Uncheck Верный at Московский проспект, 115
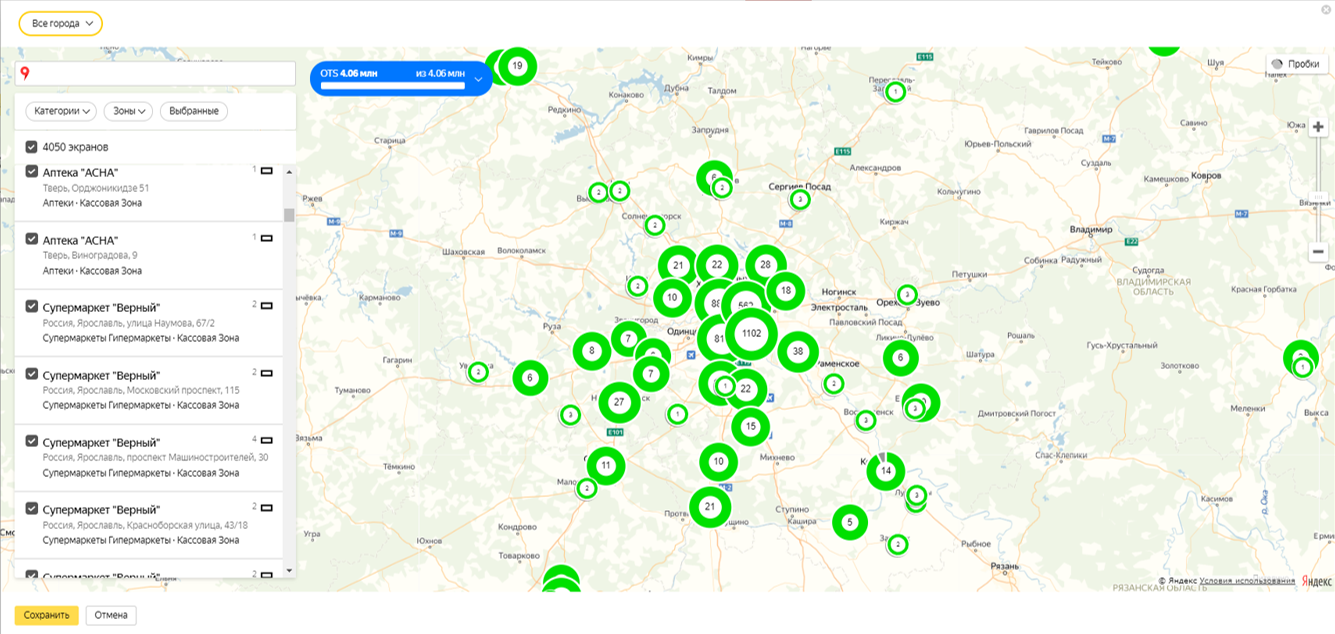 tap(32, 374)
